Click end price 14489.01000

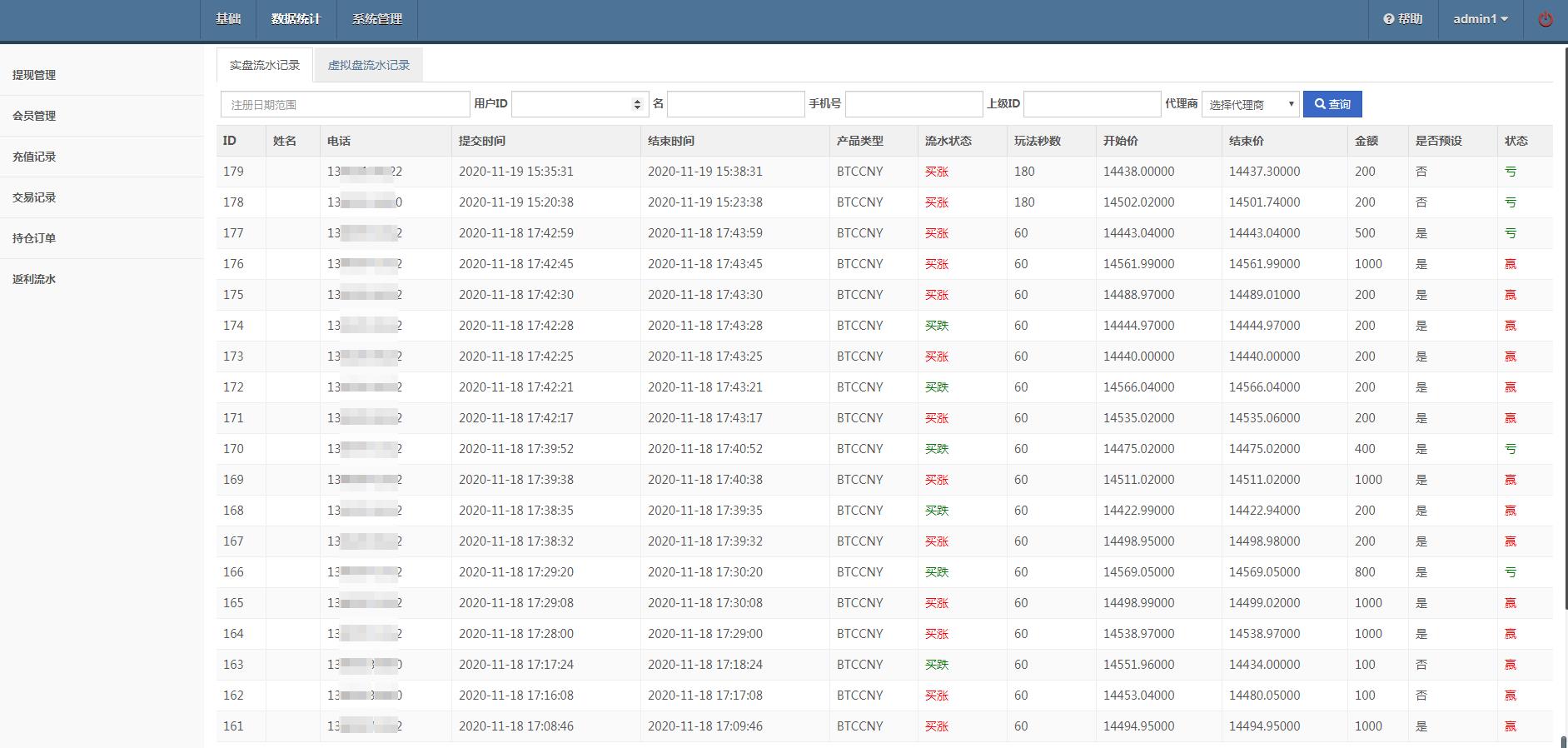pos(1265,295)
